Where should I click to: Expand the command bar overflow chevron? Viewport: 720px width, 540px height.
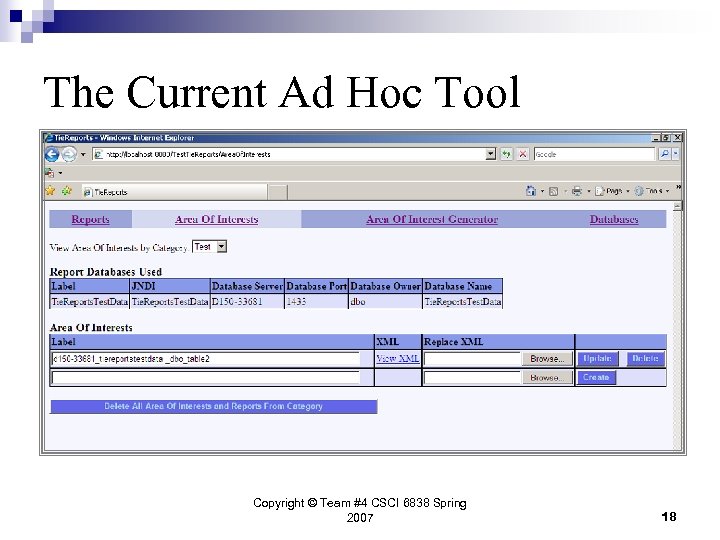(678, 187)
